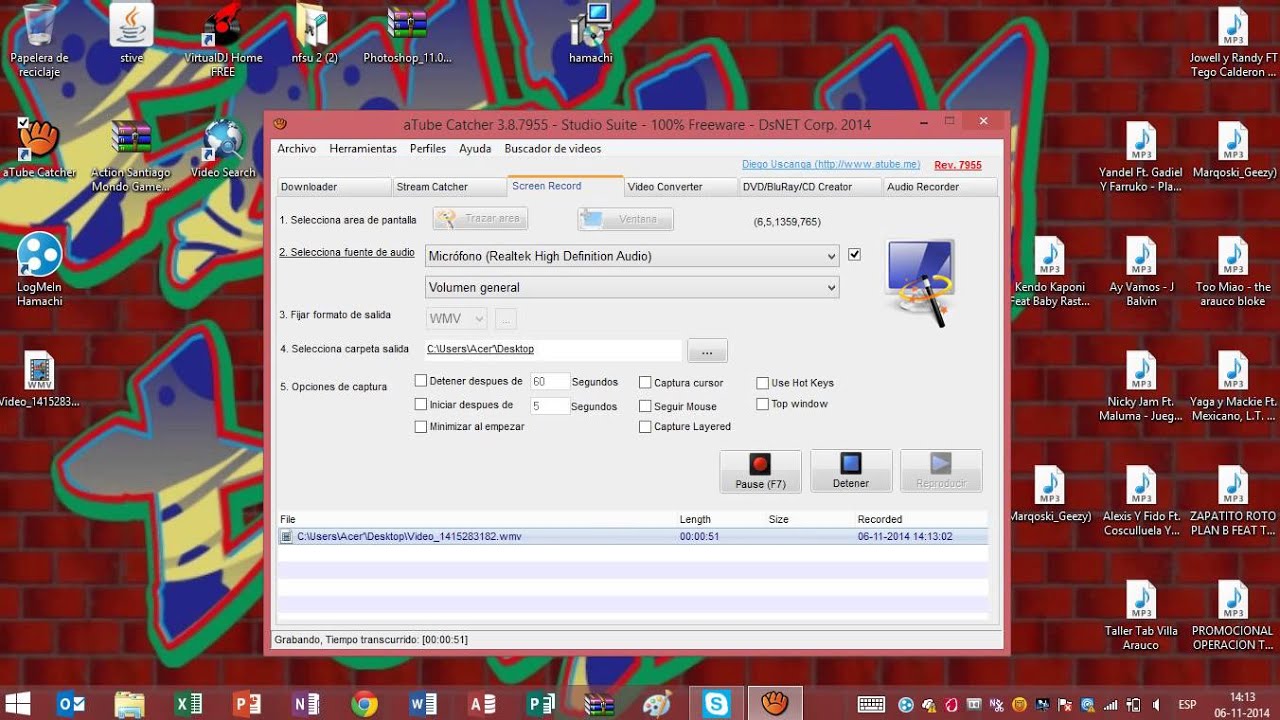Enable Minimizar al empezar checkbox
1280x720 pixels.
(421, 427)
